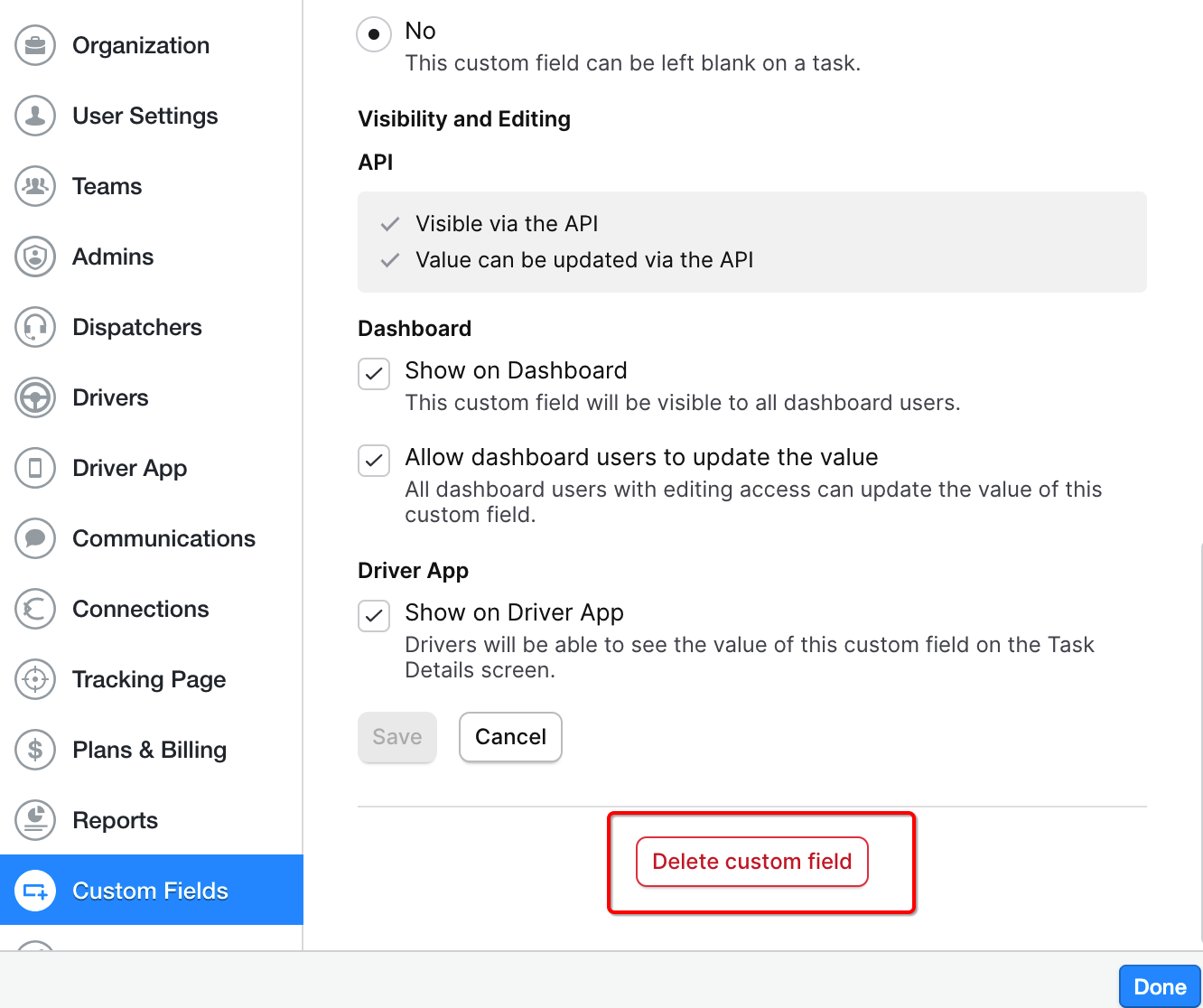Click the checkmark beside Value can be updated

click(x=390, y=260)
